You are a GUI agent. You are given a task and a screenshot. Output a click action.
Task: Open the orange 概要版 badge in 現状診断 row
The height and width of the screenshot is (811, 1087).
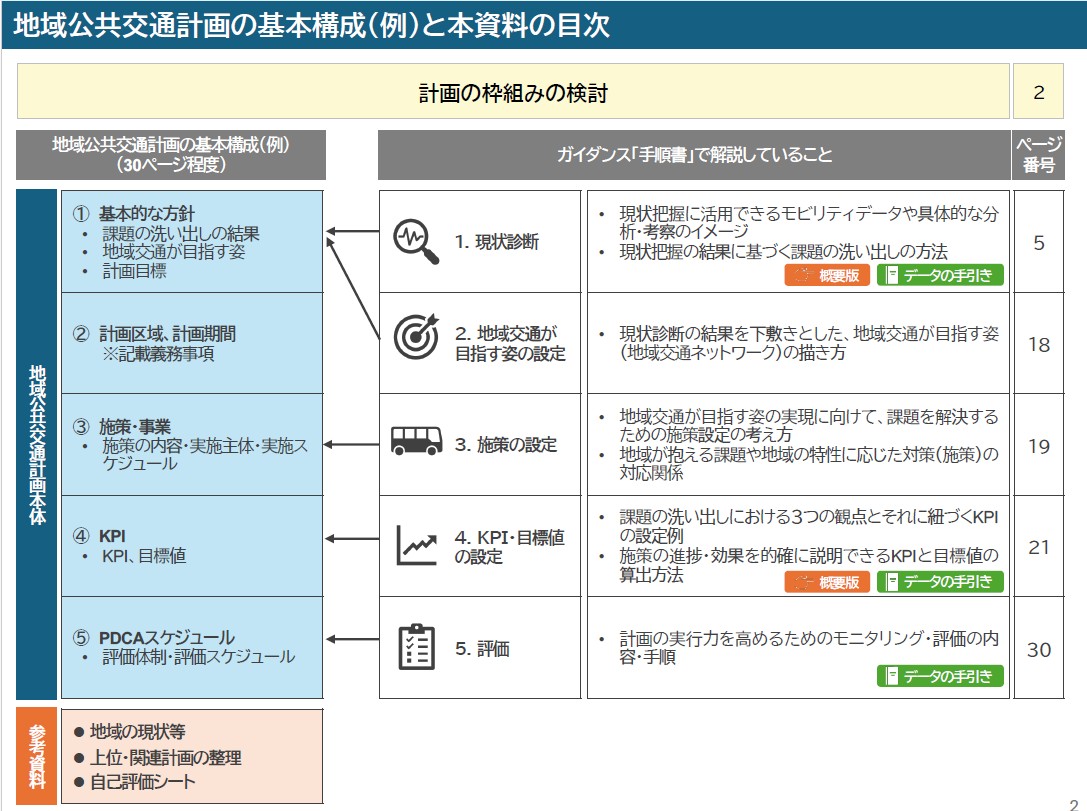827,276
